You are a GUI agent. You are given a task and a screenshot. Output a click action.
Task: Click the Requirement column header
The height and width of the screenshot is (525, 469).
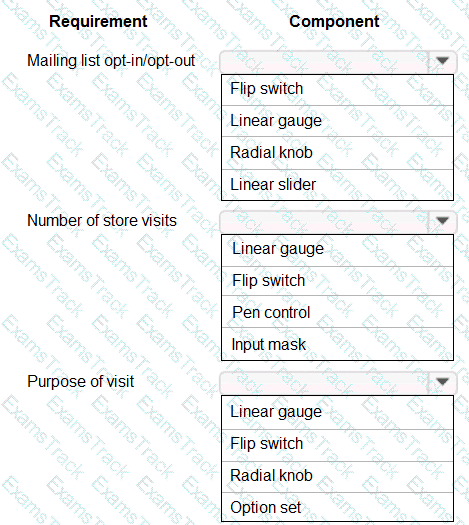98,22
